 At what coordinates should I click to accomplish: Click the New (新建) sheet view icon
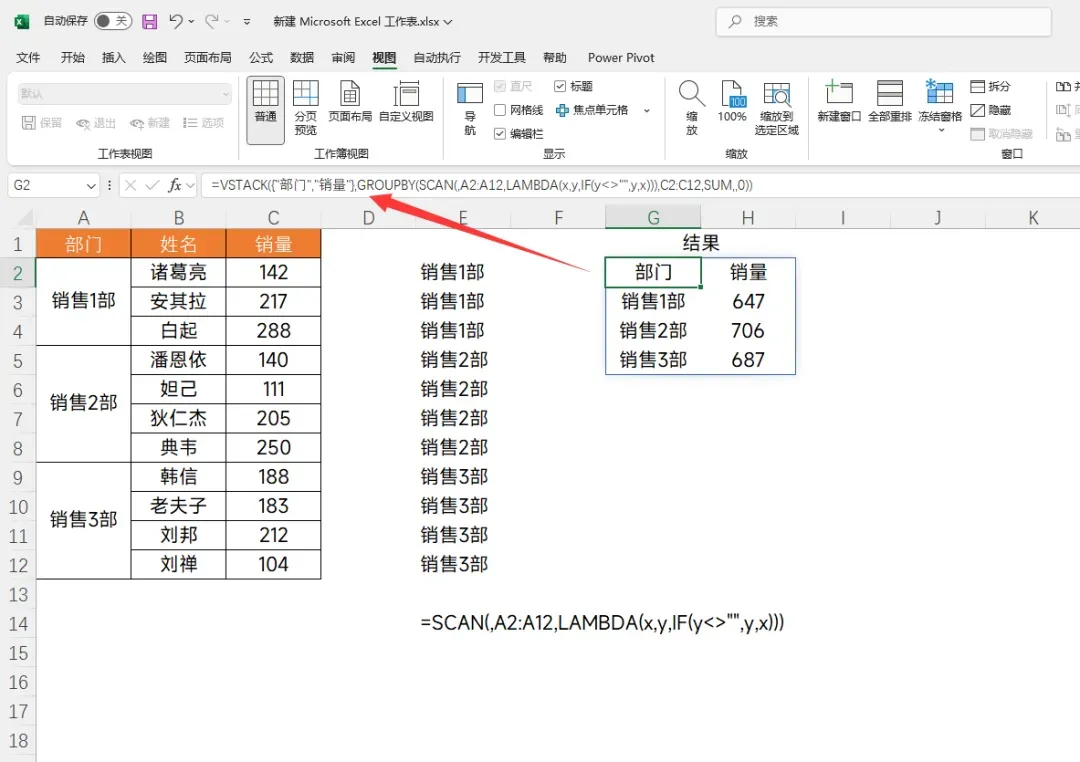(x=136, y=123)
